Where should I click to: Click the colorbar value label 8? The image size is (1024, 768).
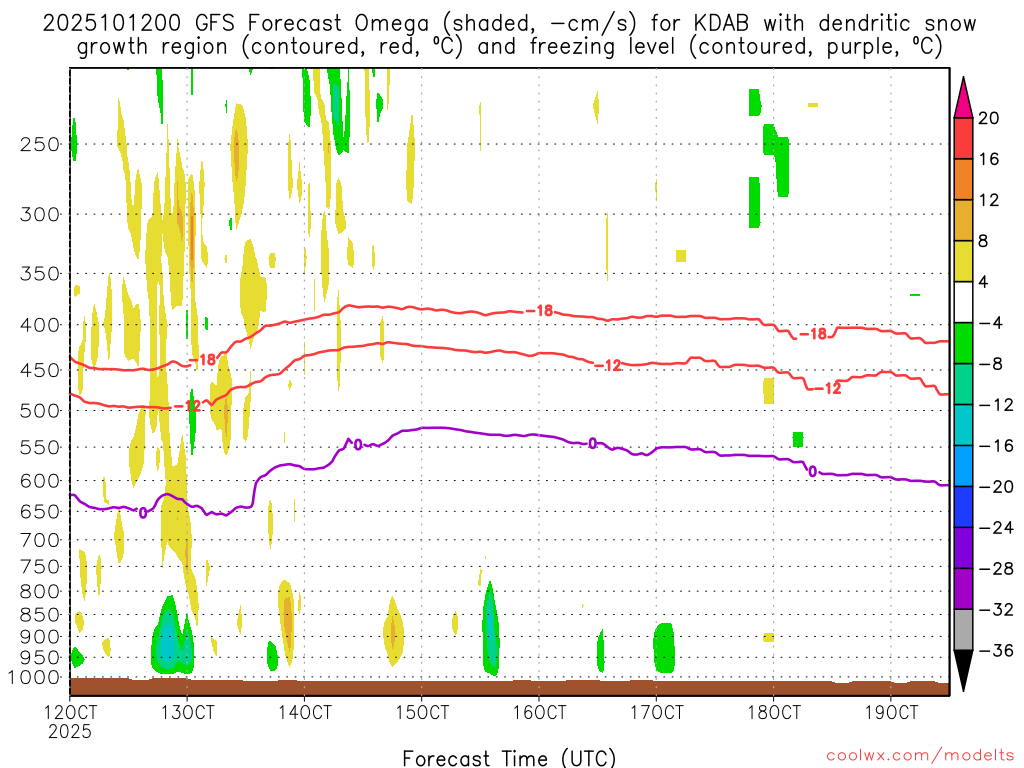point(984,242)
